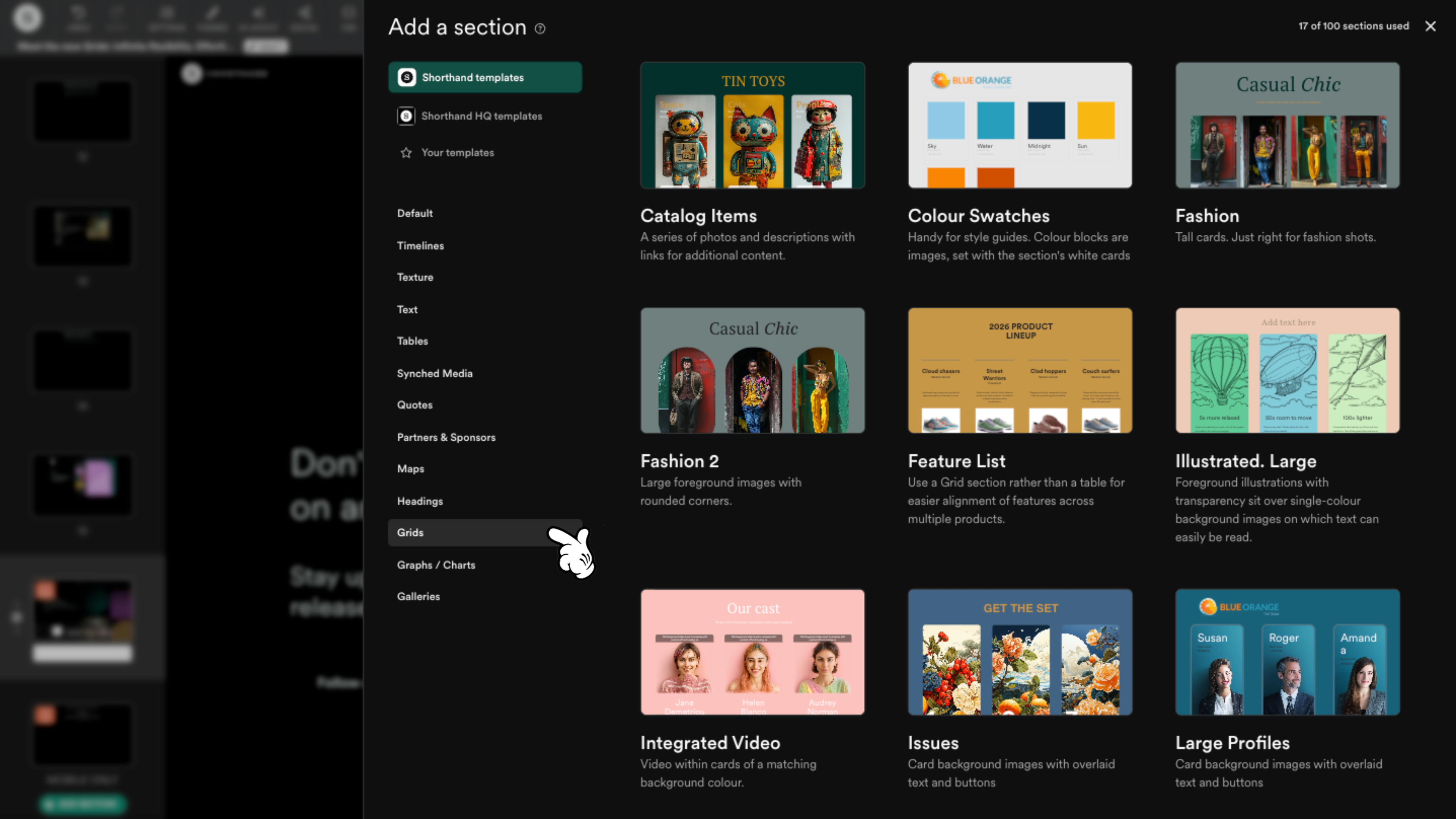
Task: Open the Graphs / Charts category
Action: click(x=436, y=565)
